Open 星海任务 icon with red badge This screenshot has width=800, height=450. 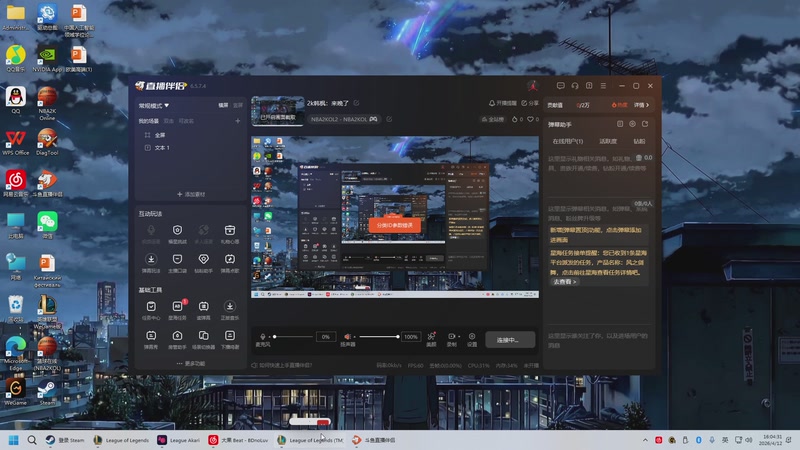[x=177, y=306]
